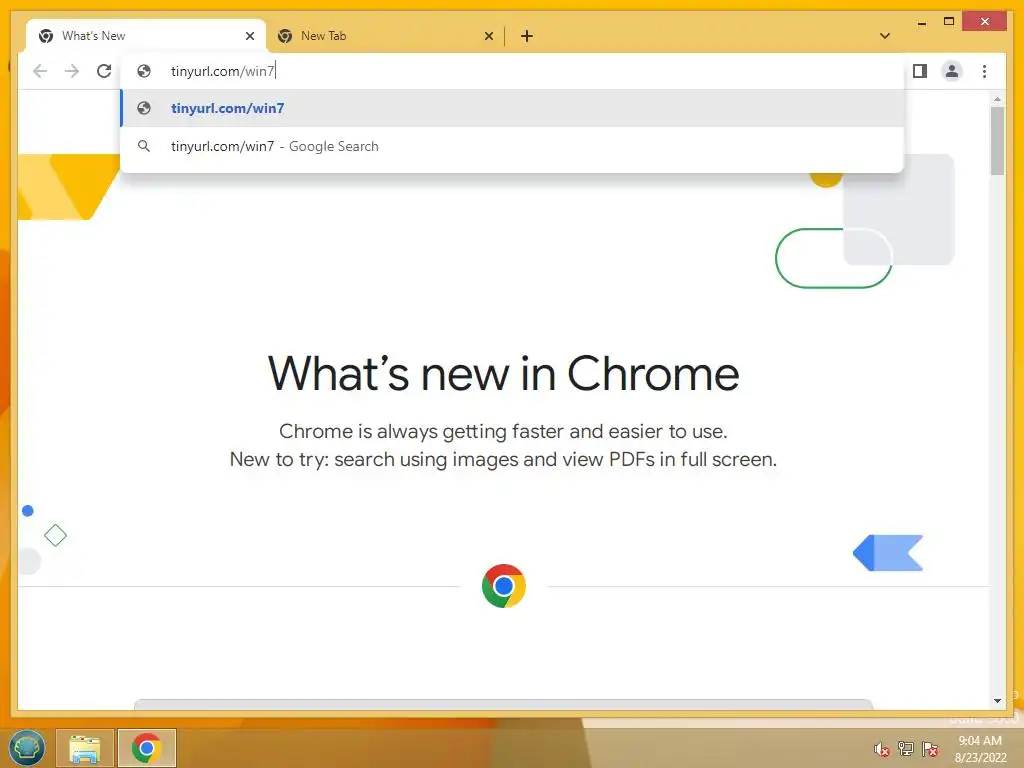Click the 'New to try: search using images' line
The height and width of the screenshot is (768, 1024).
coord(504,459)
